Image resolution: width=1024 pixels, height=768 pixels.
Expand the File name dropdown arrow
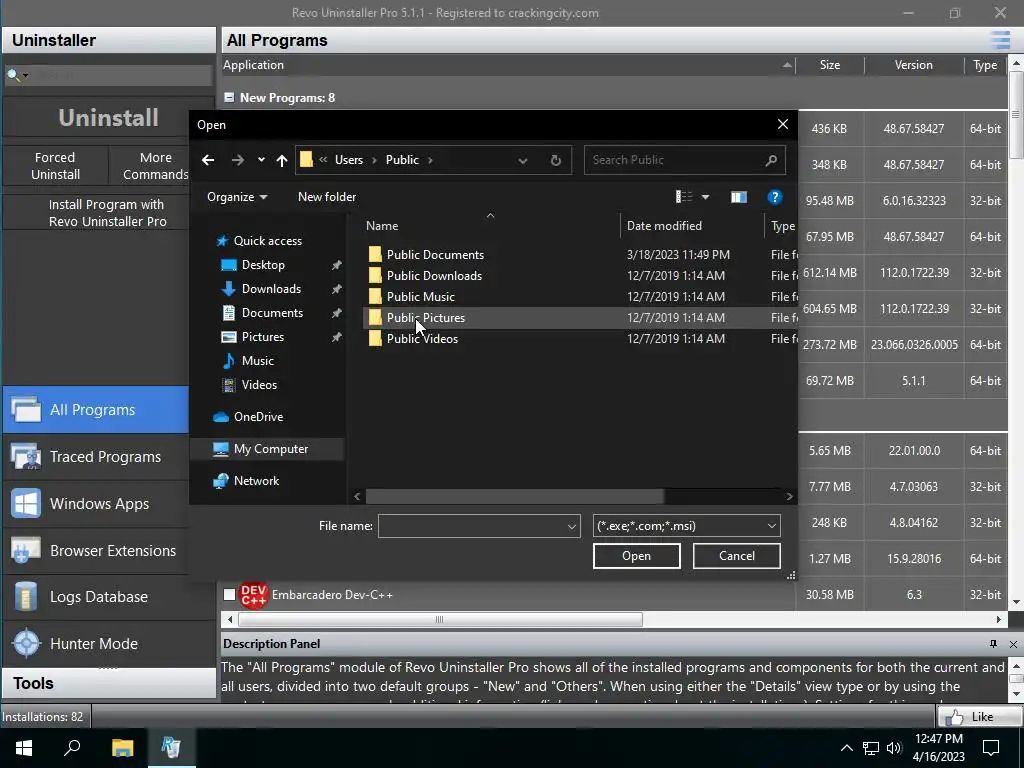571,526
